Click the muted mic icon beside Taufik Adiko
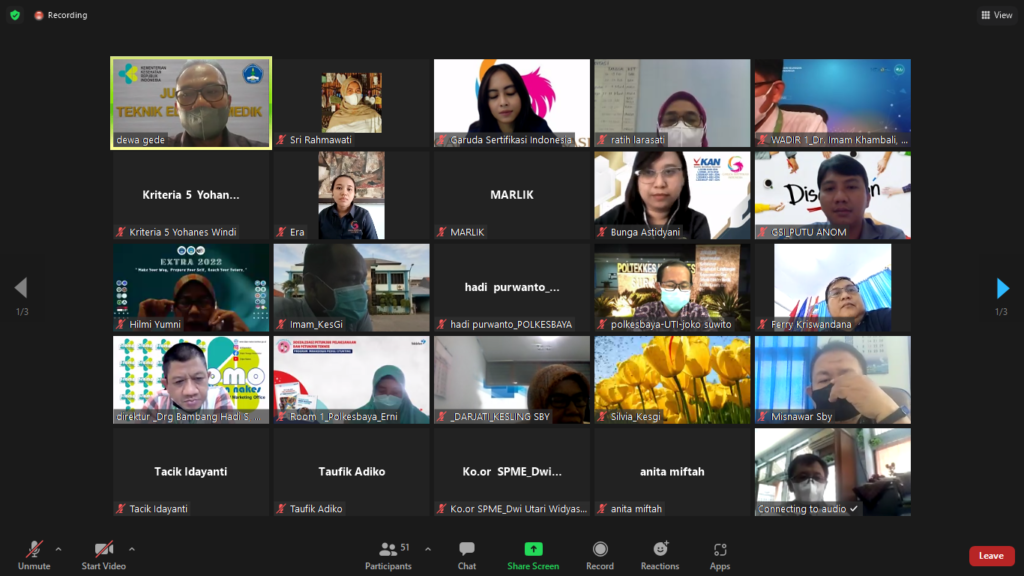The height and width of the screenshot is (576, 1024). click(281, 509)
